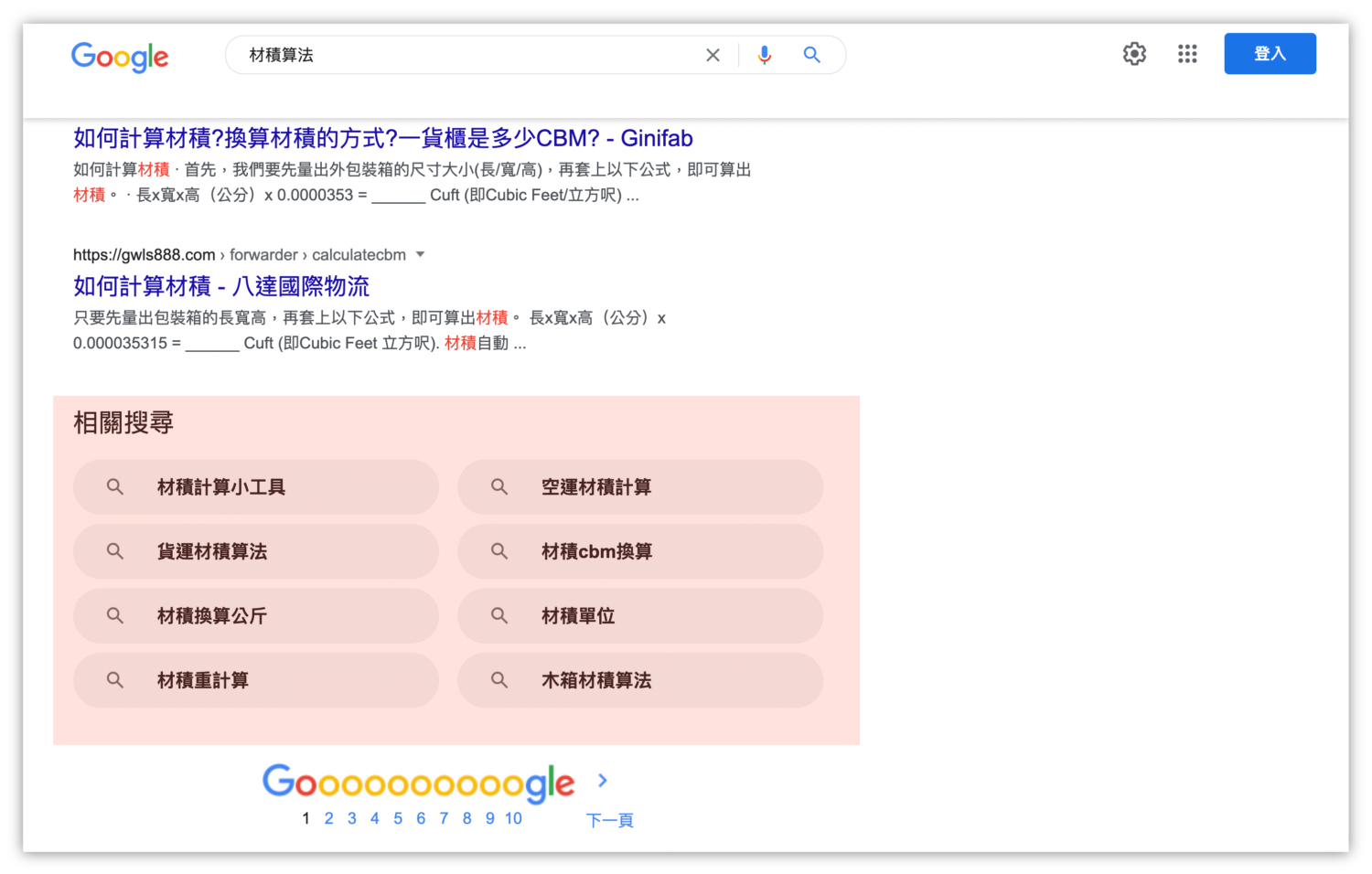This screenshot has width=1372, height=874.
Task: Click the 登入 sign-in button
Action: coord(1270,53)
